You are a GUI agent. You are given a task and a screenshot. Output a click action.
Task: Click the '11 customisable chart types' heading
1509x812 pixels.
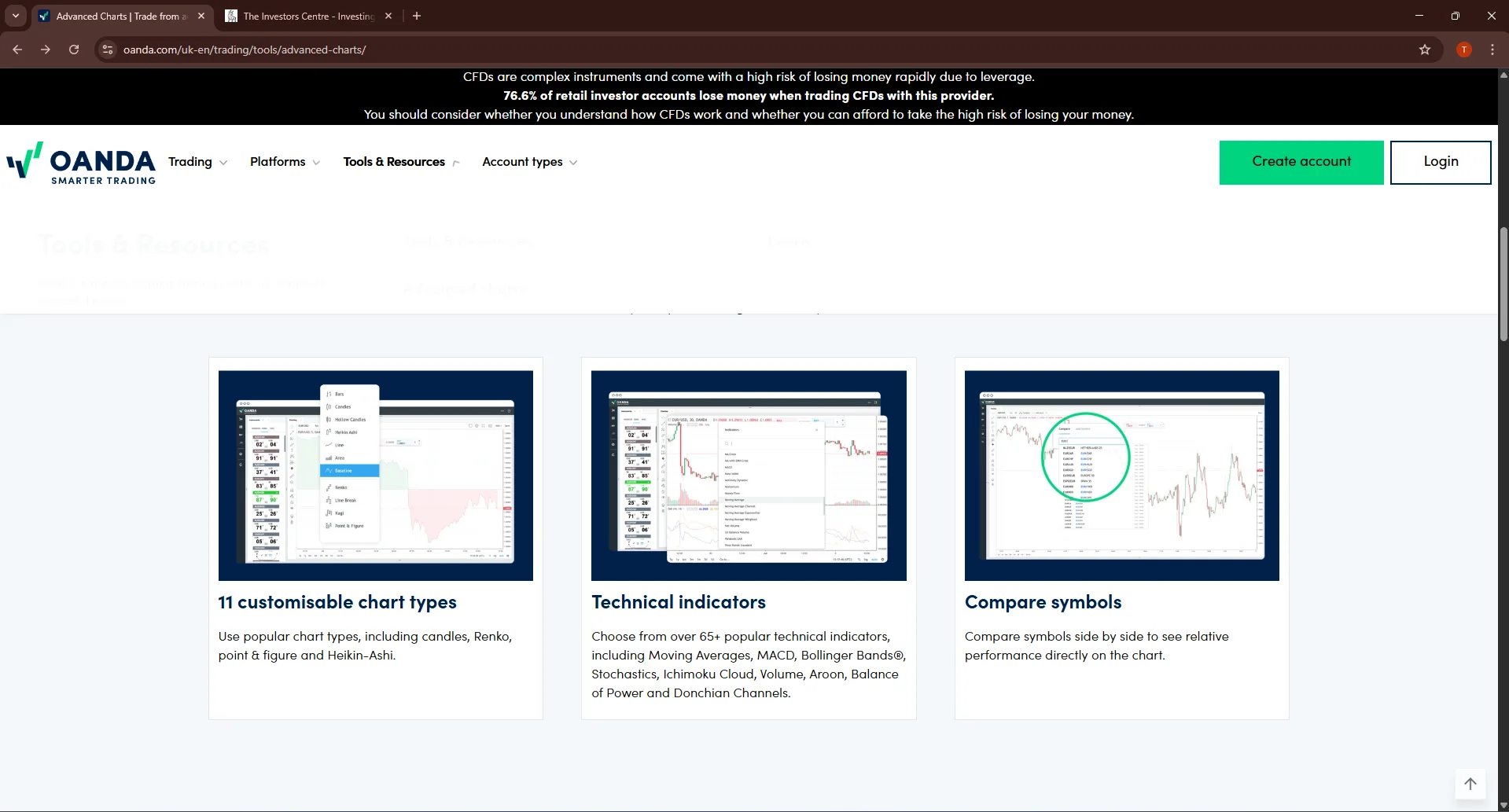pyautogui.click(x=337, y=602)
